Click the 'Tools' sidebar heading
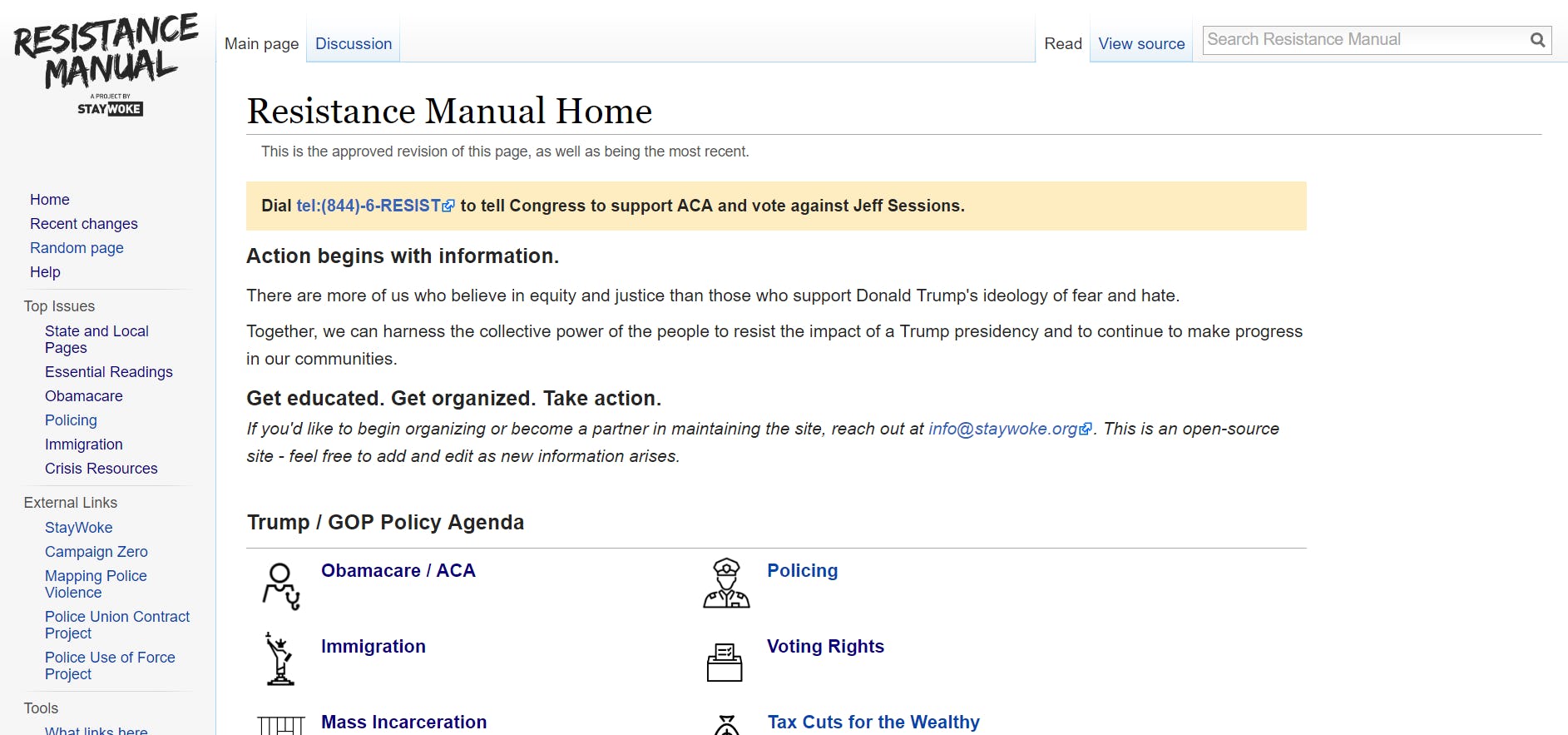This screenshot has height=735, width=1568. pos(41,708)
